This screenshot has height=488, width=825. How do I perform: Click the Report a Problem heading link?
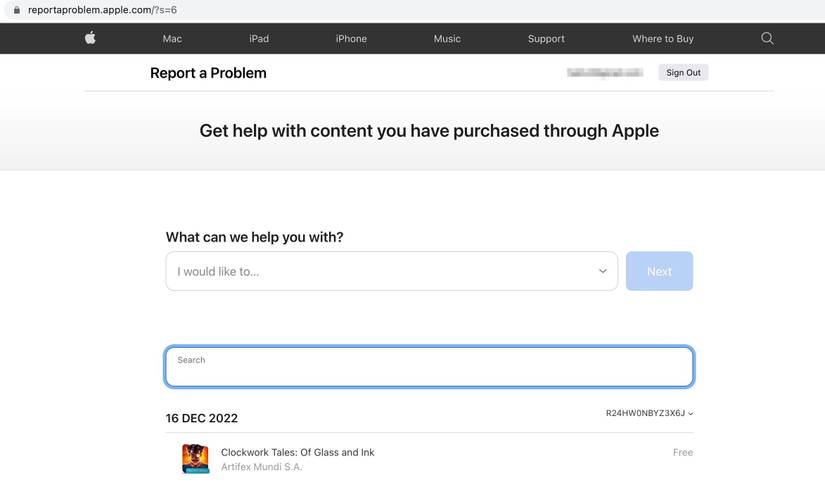tap(208, 73)
